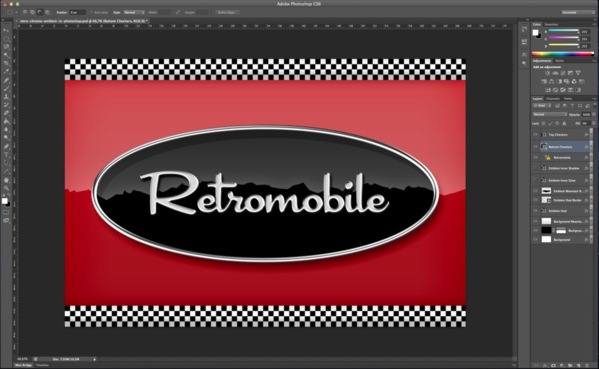Add a Channel Mixer adjustment
Viewport: 599px width, 369px height.
(x=574, y=81)
